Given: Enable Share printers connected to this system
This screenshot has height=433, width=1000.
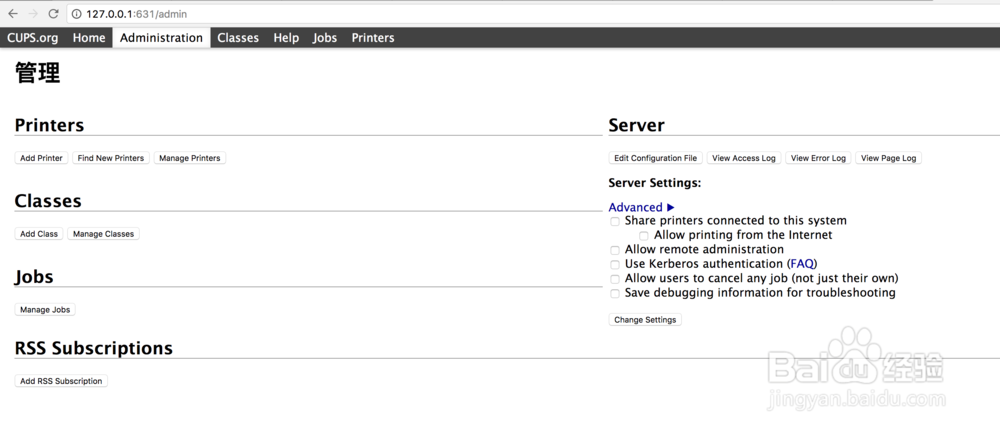Looking at the screenshot, I should (615, 221).
